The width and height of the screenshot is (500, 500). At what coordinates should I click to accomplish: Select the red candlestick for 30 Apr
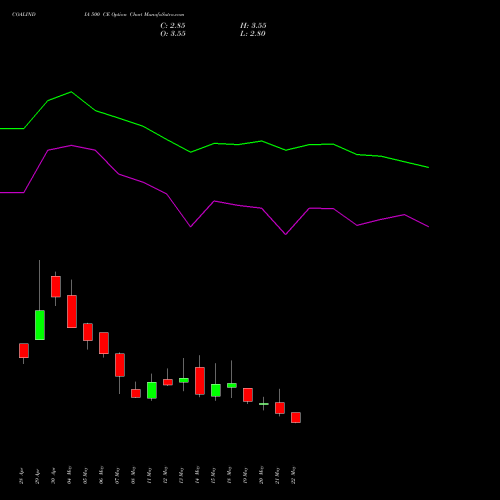click(x=56, y=287)
